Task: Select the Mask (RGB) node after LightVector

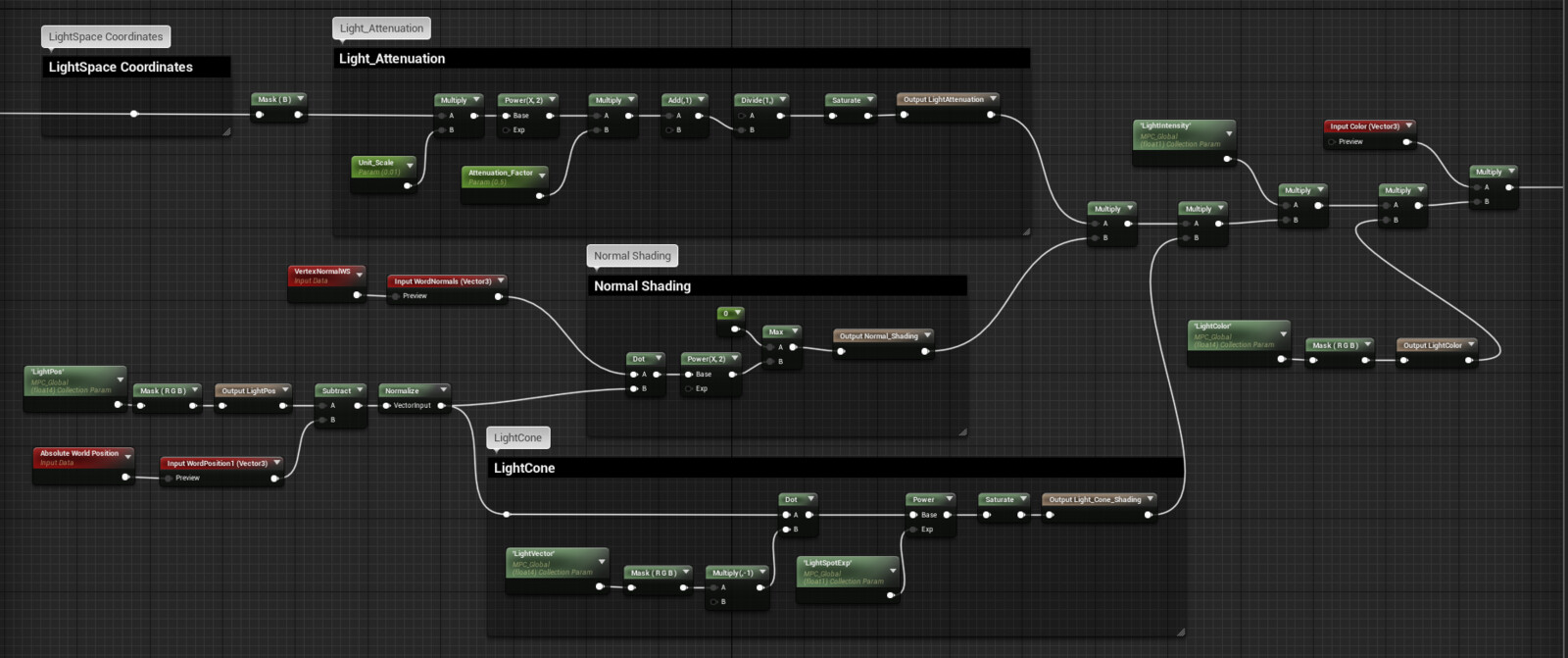Action: 659,580
